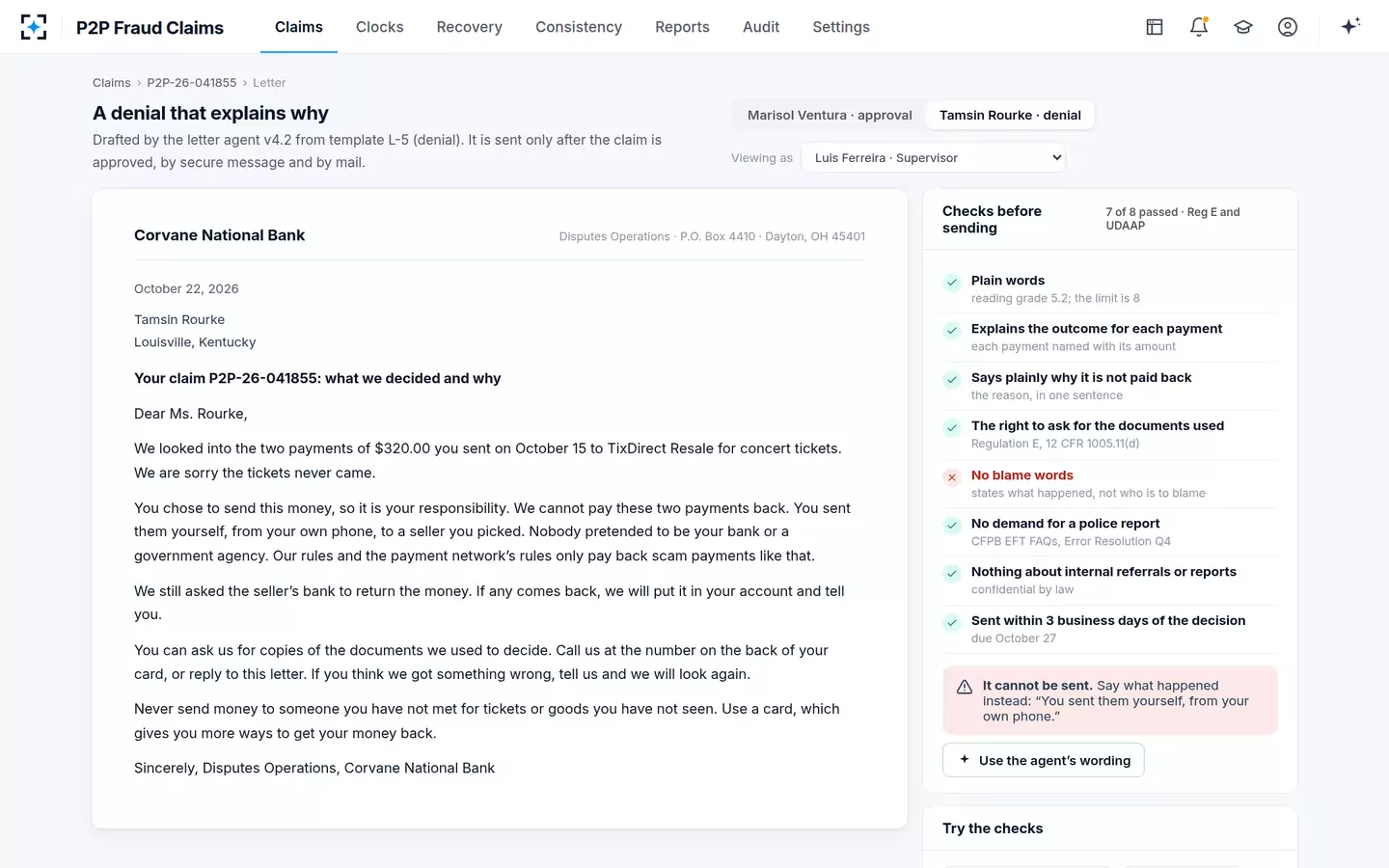The image size is (1389, 868).
Task: Open the notifications bell
Action: click(1199, 27)
